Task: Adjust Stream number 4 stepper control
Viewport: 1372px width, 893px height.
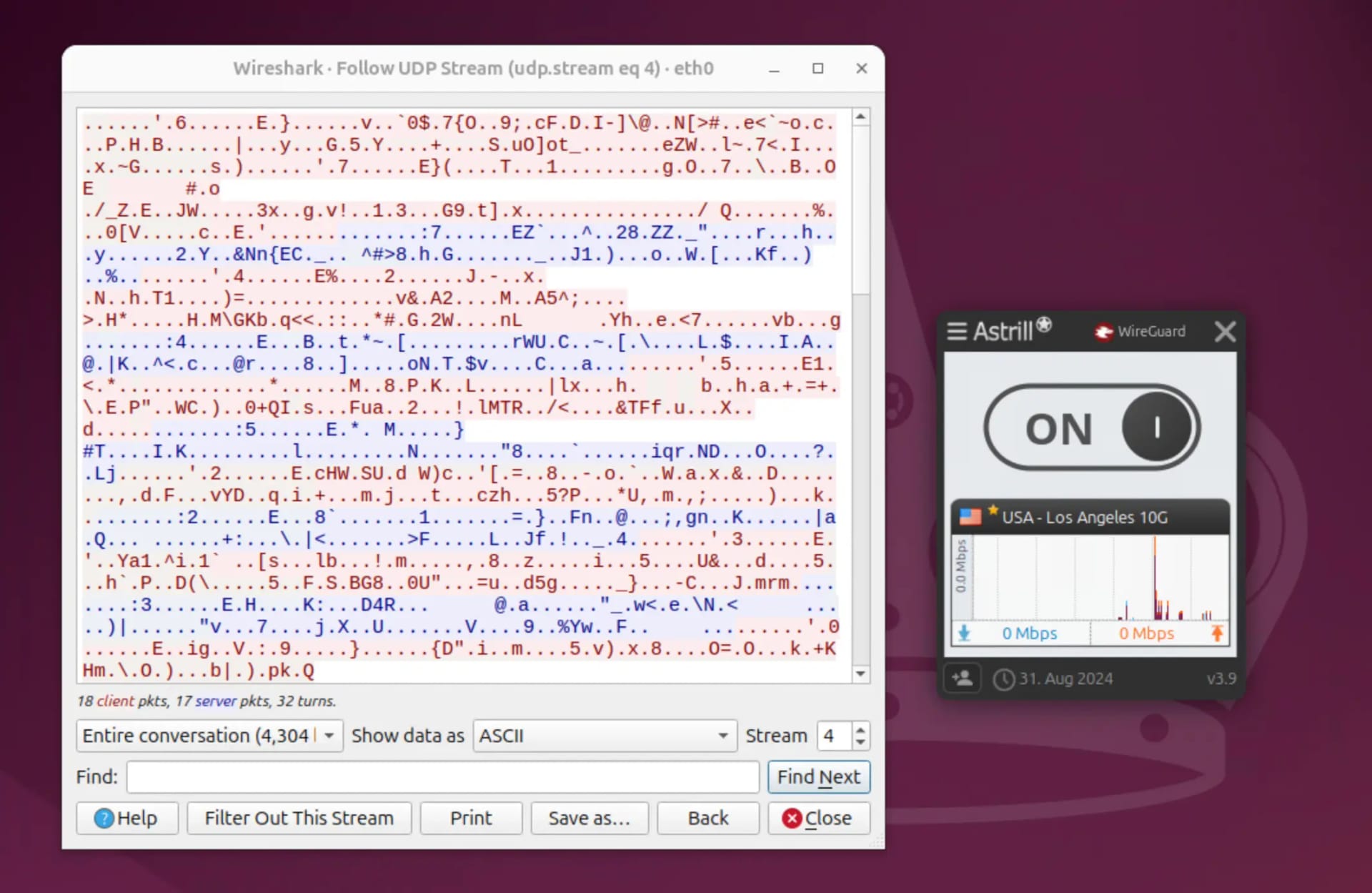Action: (858, 735)
